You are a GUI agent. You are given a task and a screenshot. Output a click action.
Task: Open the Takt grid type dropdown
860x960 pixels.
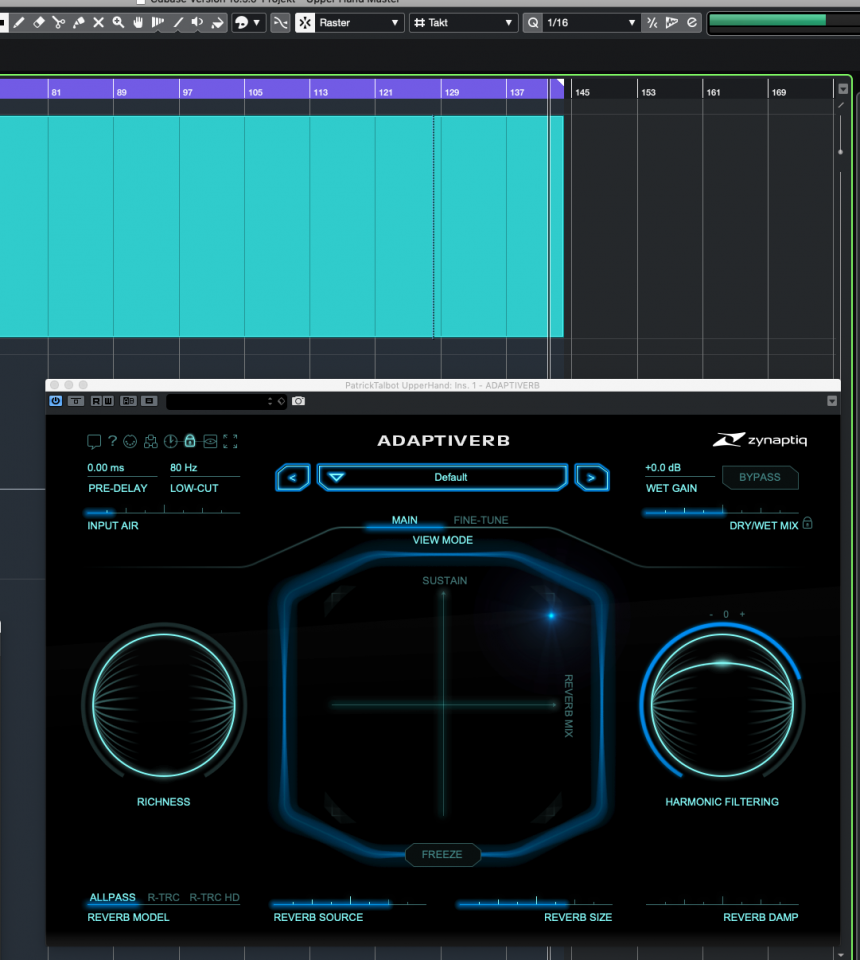click(463, 23)
